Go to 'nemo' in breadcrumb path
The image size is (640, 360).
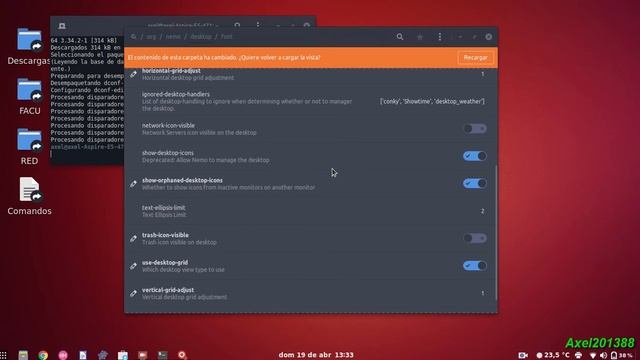click(173, 37)
